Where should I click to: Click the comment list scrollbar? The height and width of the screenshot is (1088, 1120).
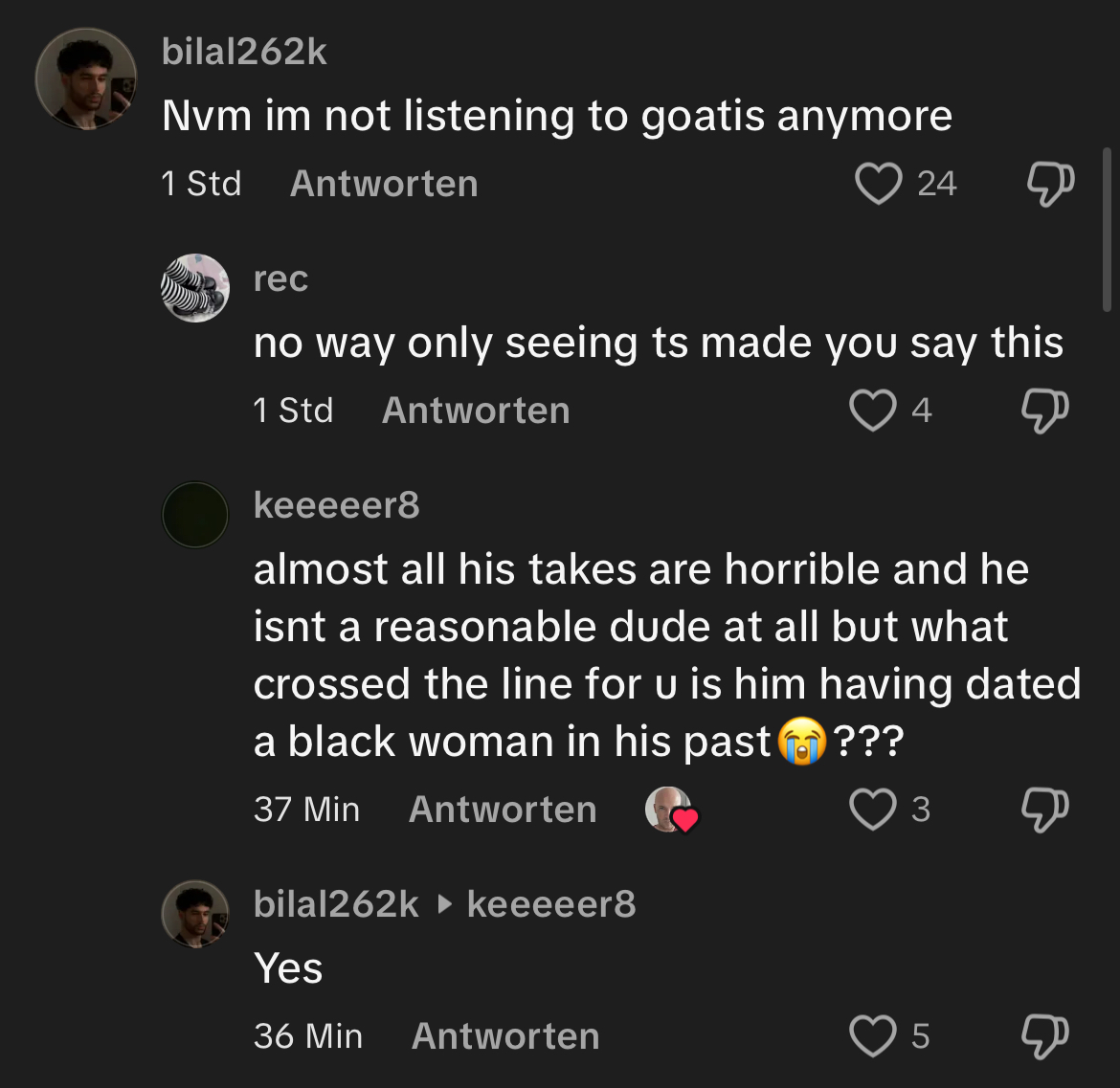tap(1107, 229)
